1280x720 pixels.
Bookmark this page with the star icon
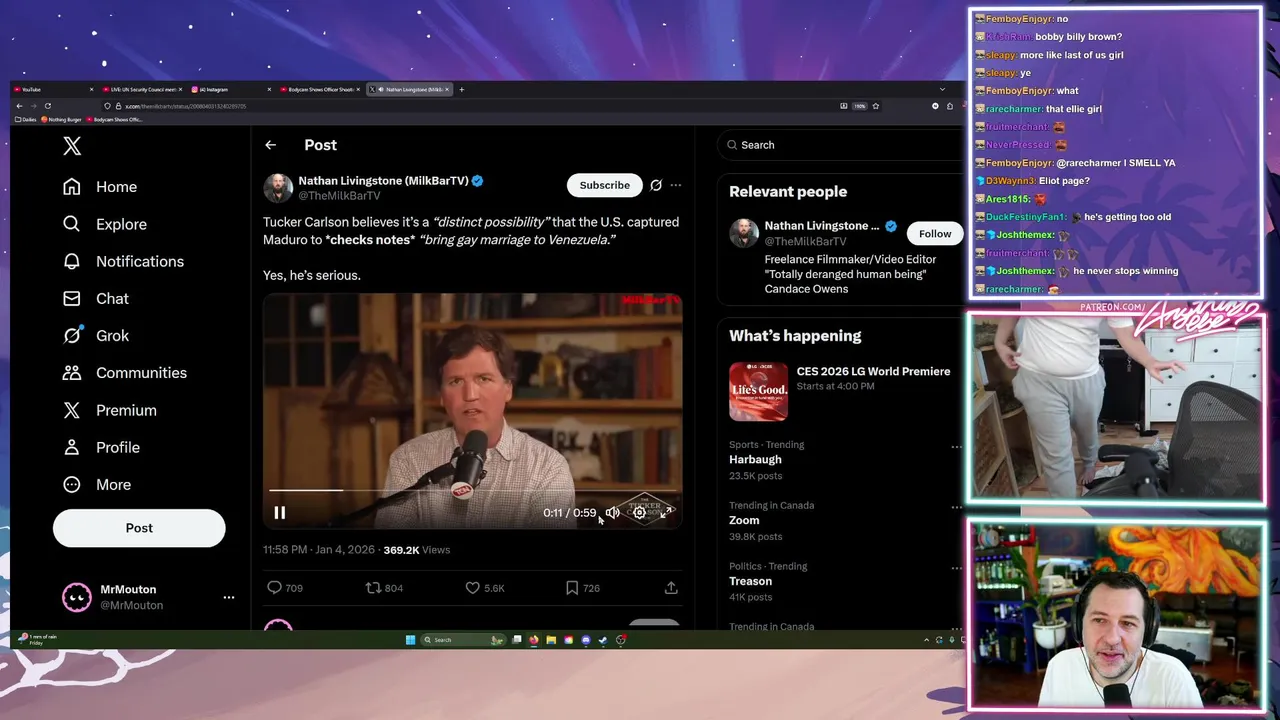point(875,106)
